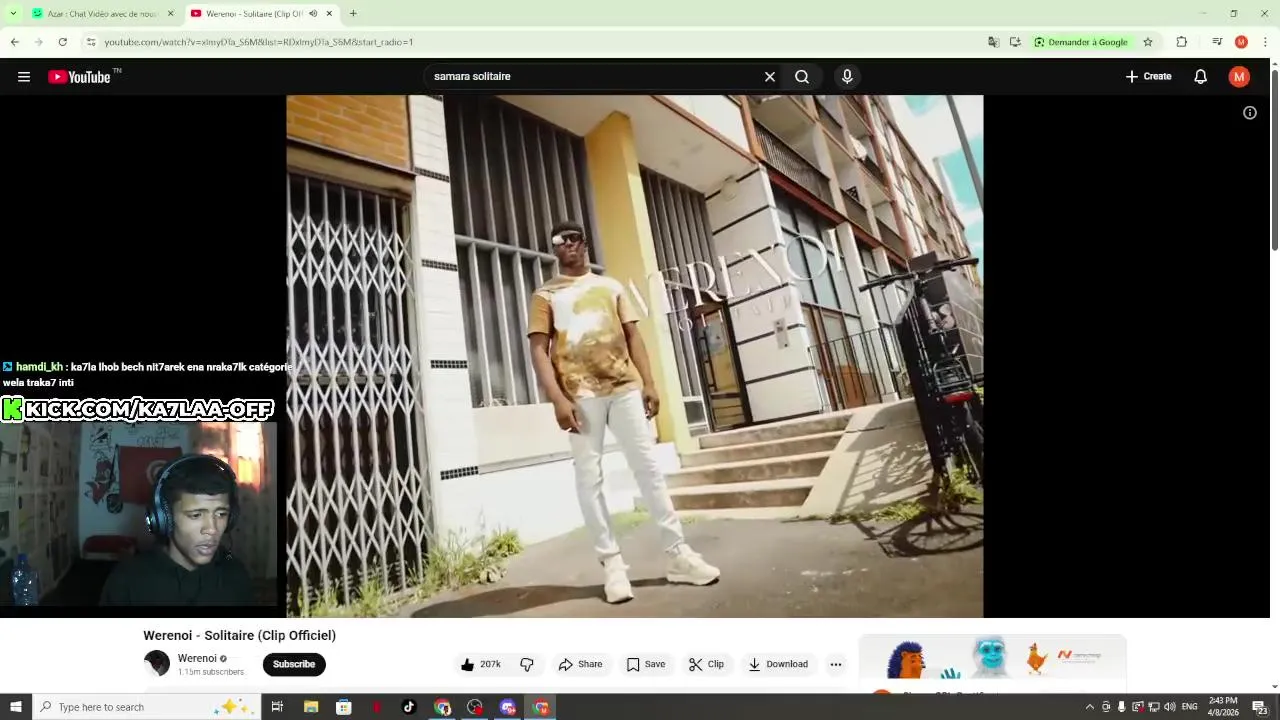
Task: Click the Werenoi video player
Action: point(635,356)
